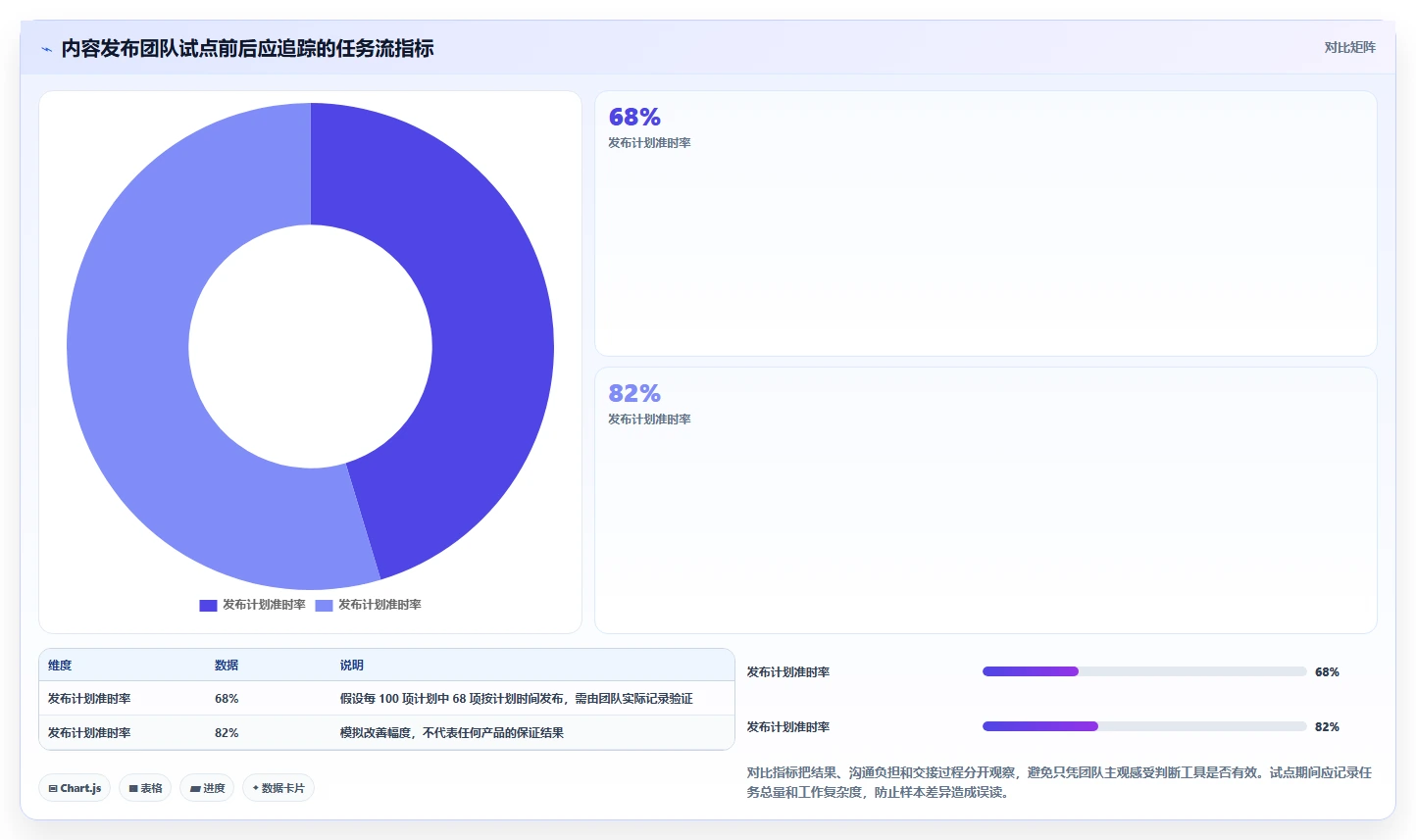Click the header icon beside the dashboard title
The width and height of the screenshot is (1416, 840).
coord(46,49)
